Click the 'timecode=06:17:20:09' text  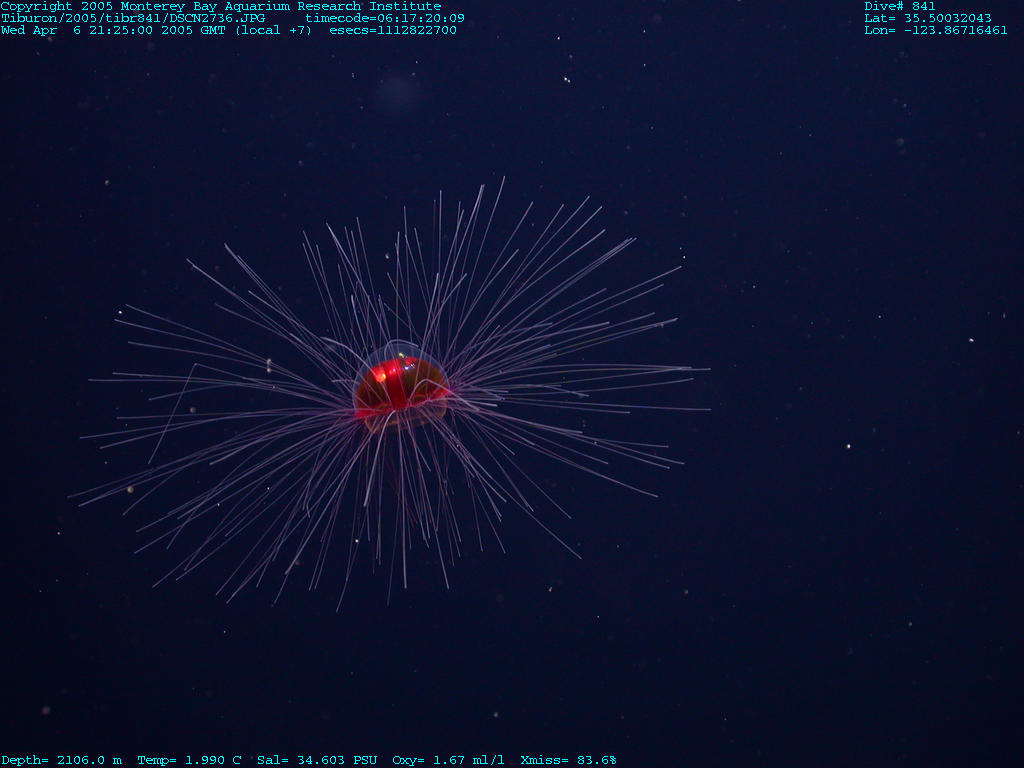coord(385,18)
